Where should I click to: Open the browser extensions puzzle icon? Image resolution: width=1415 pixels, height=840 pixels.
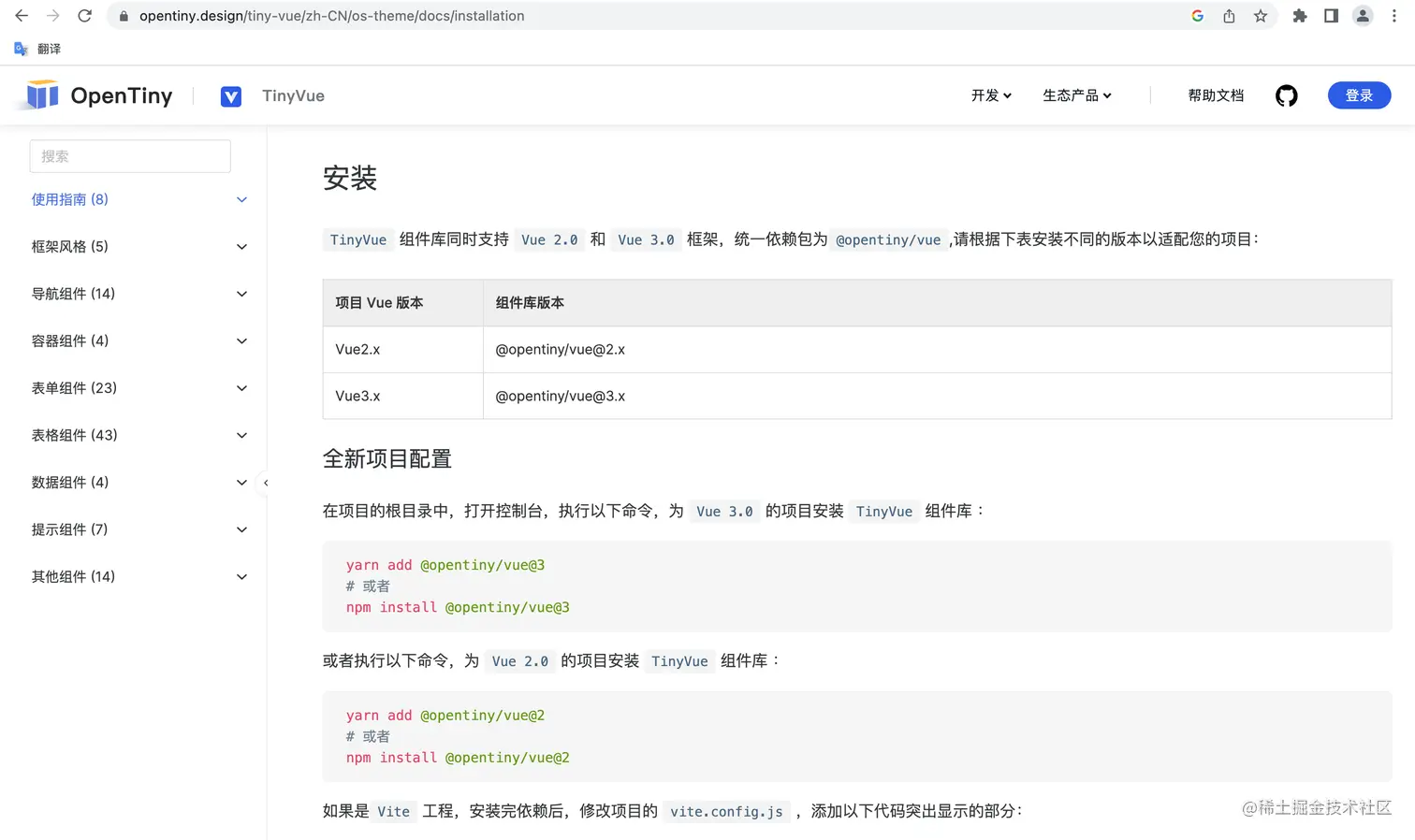(x=1300, y=16)
